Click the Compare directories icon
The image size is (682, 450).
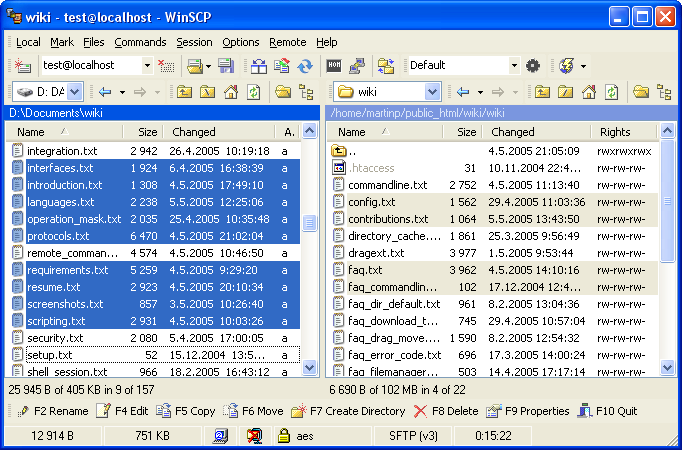point(258,66)
